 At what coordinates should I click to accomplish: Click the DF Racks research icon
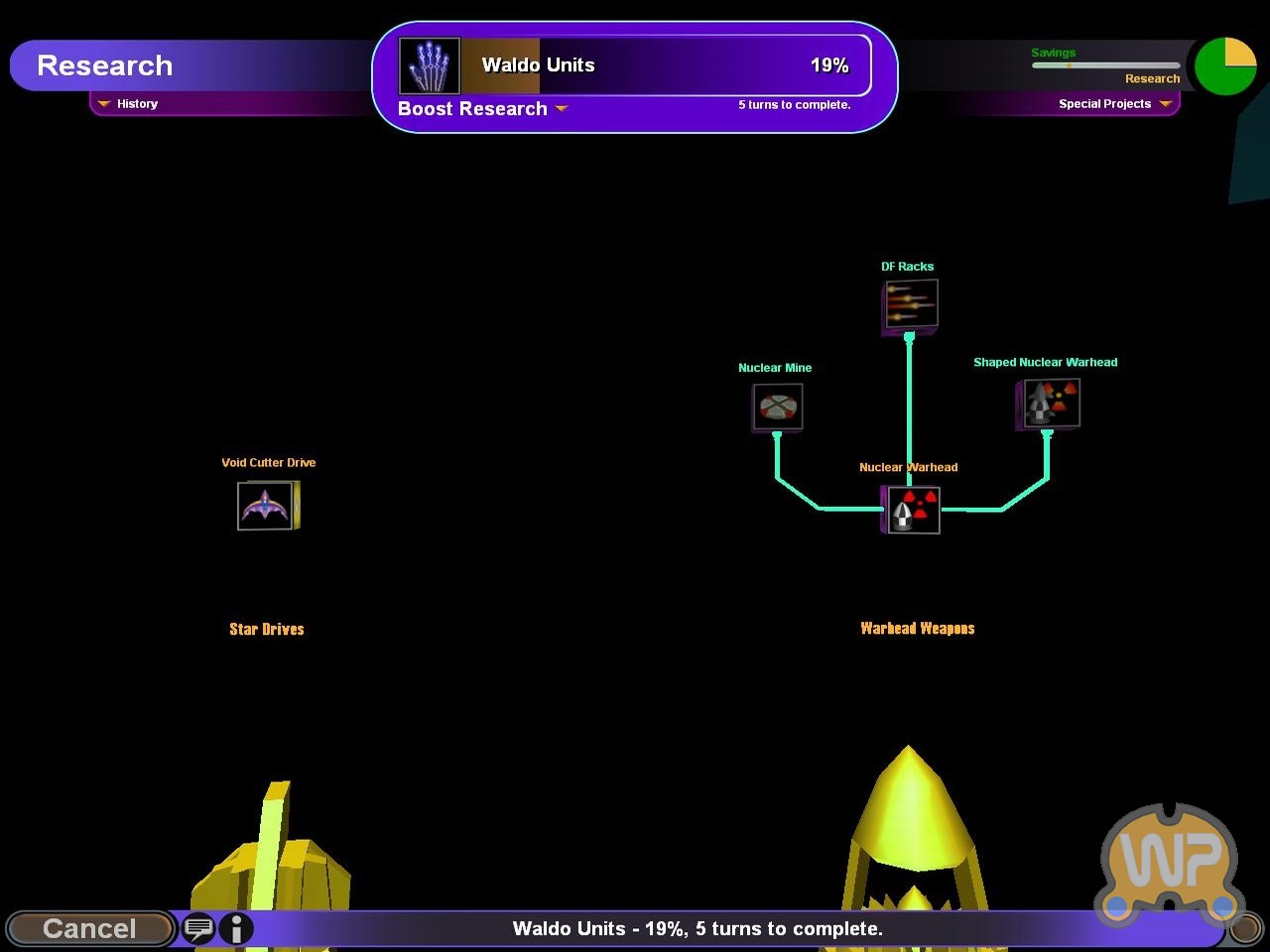[x=910, y=304]
